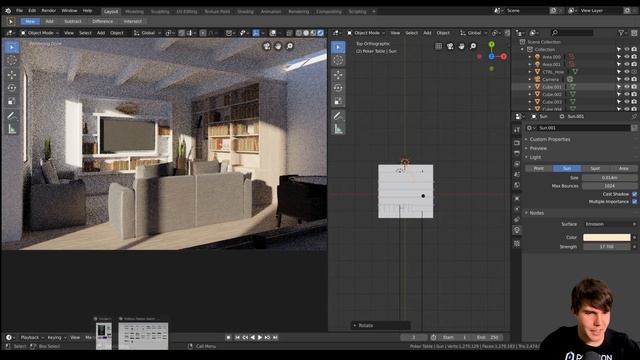Viewport: 640px width, 360px height.
Task: Collapse the Nodes panel
Action: coord(536,213)
